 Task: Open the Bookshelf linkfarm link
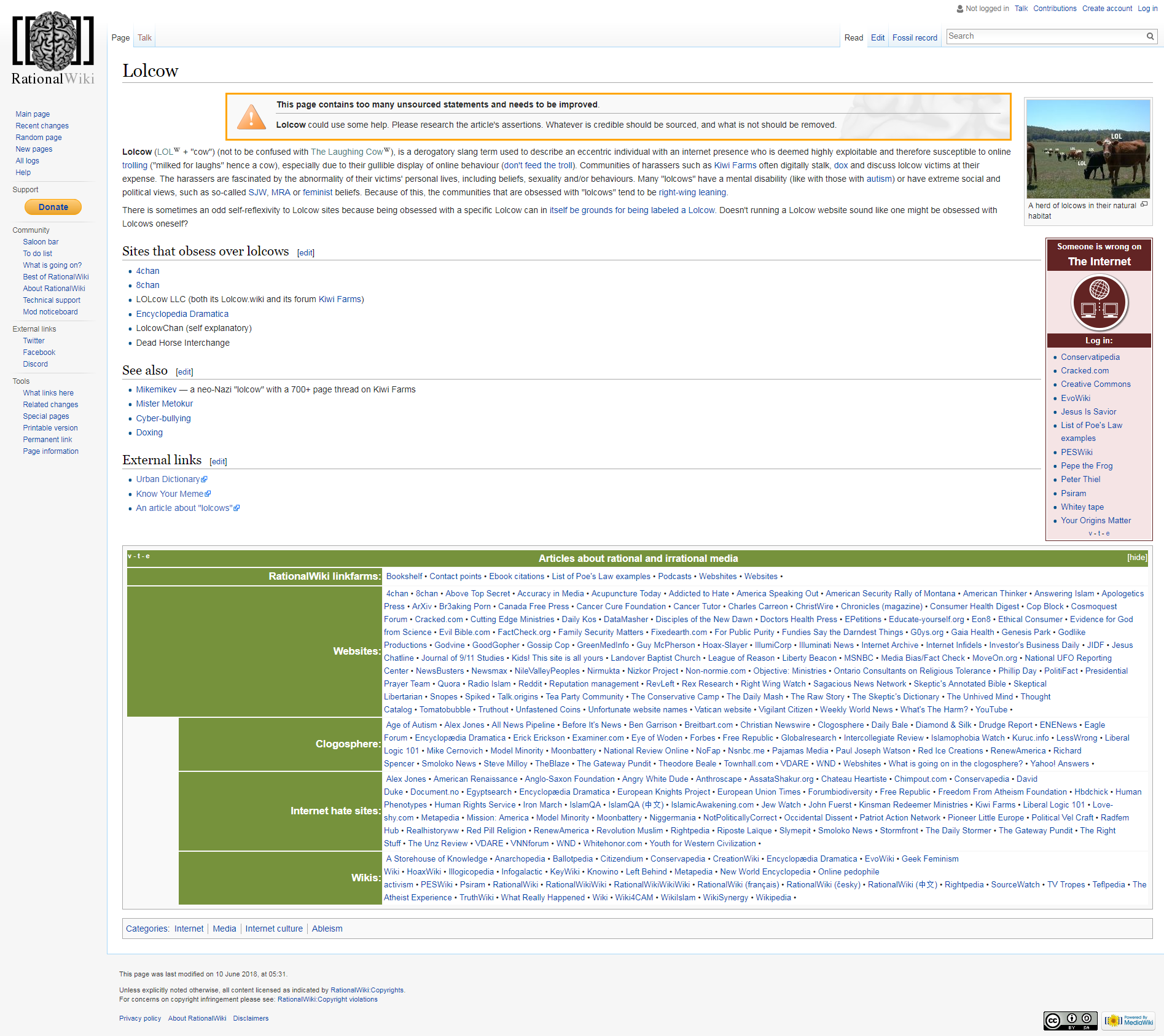404,576
